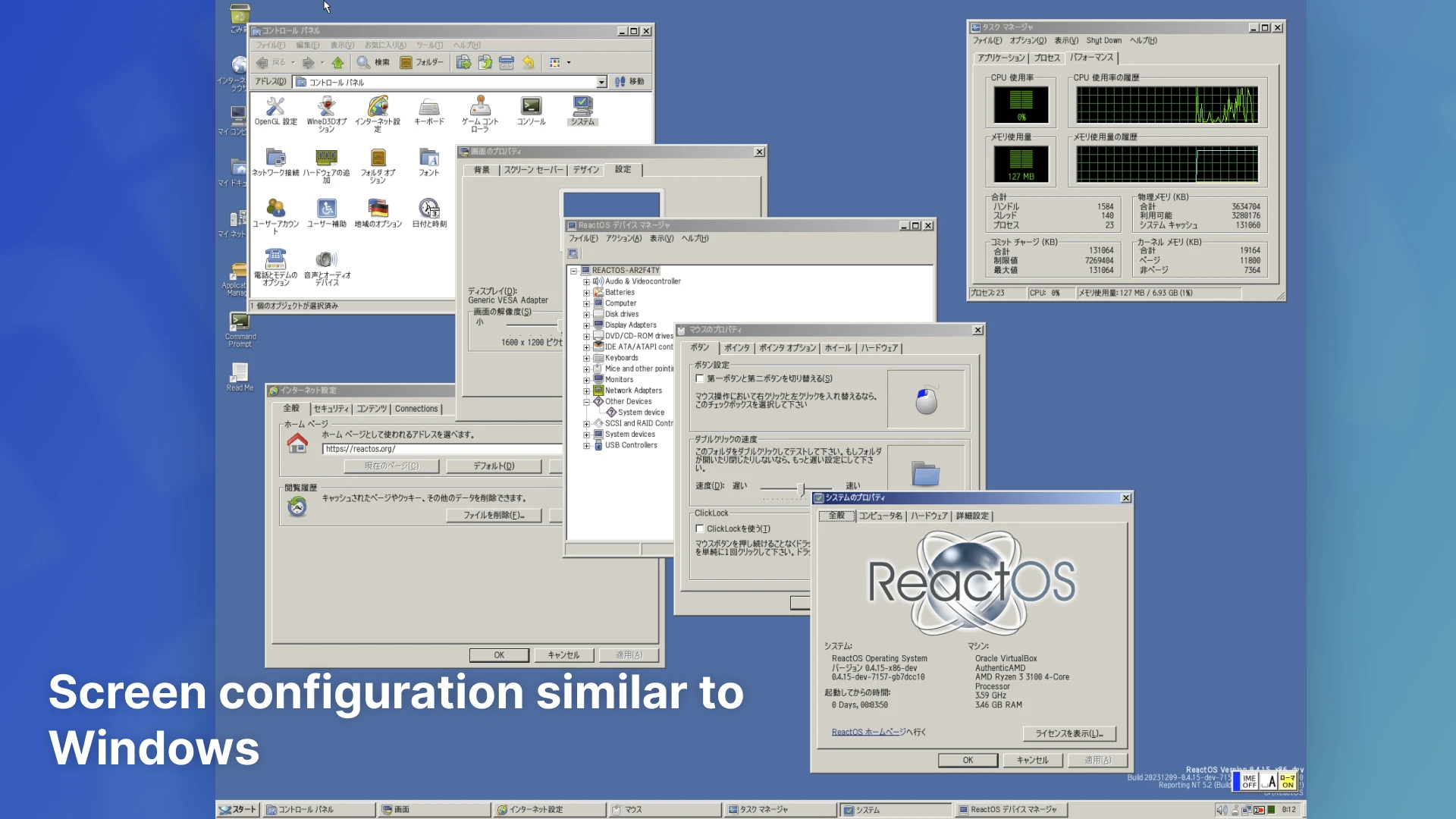Enable swapping of primary and secondary mouse buttons
This screenshot has width=1456, height=819.
700,378
